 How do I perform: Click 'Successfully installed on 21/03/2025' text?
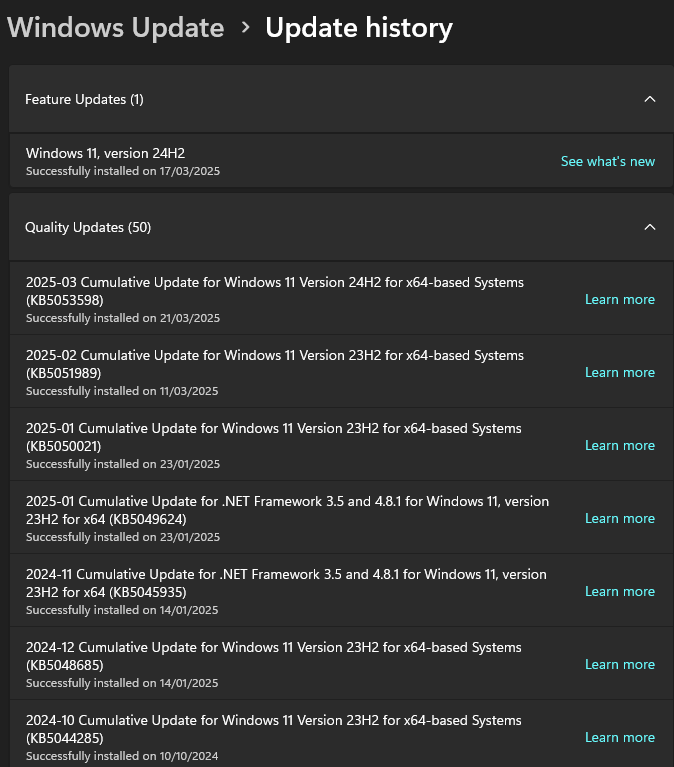[x=123, y=318]
